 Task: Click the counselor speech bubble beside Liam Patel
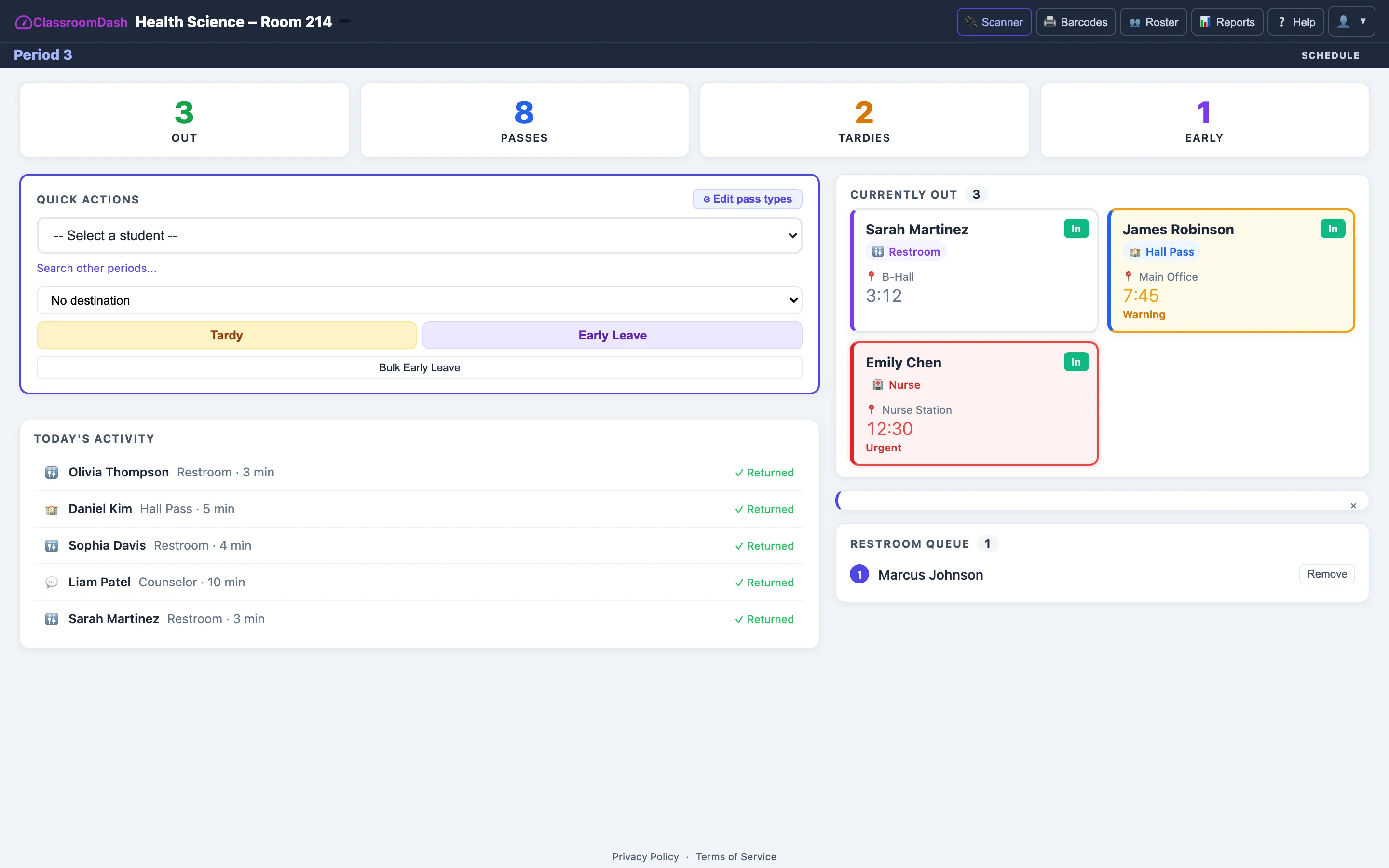pos(52,582)
